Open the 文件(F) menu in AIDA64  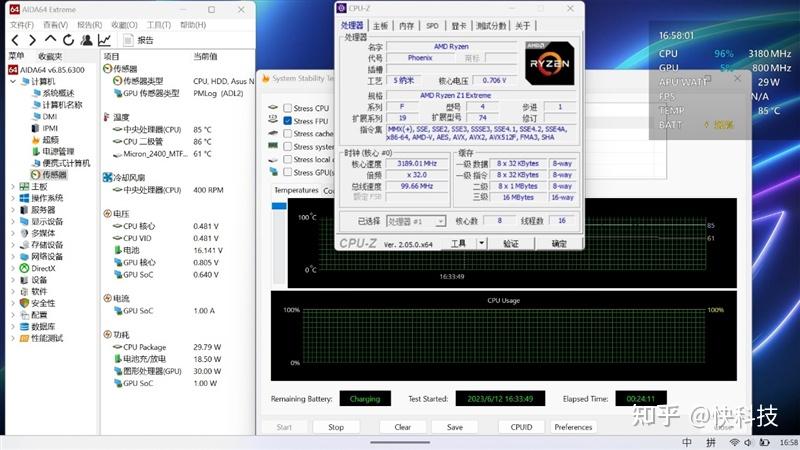point(22,25)
